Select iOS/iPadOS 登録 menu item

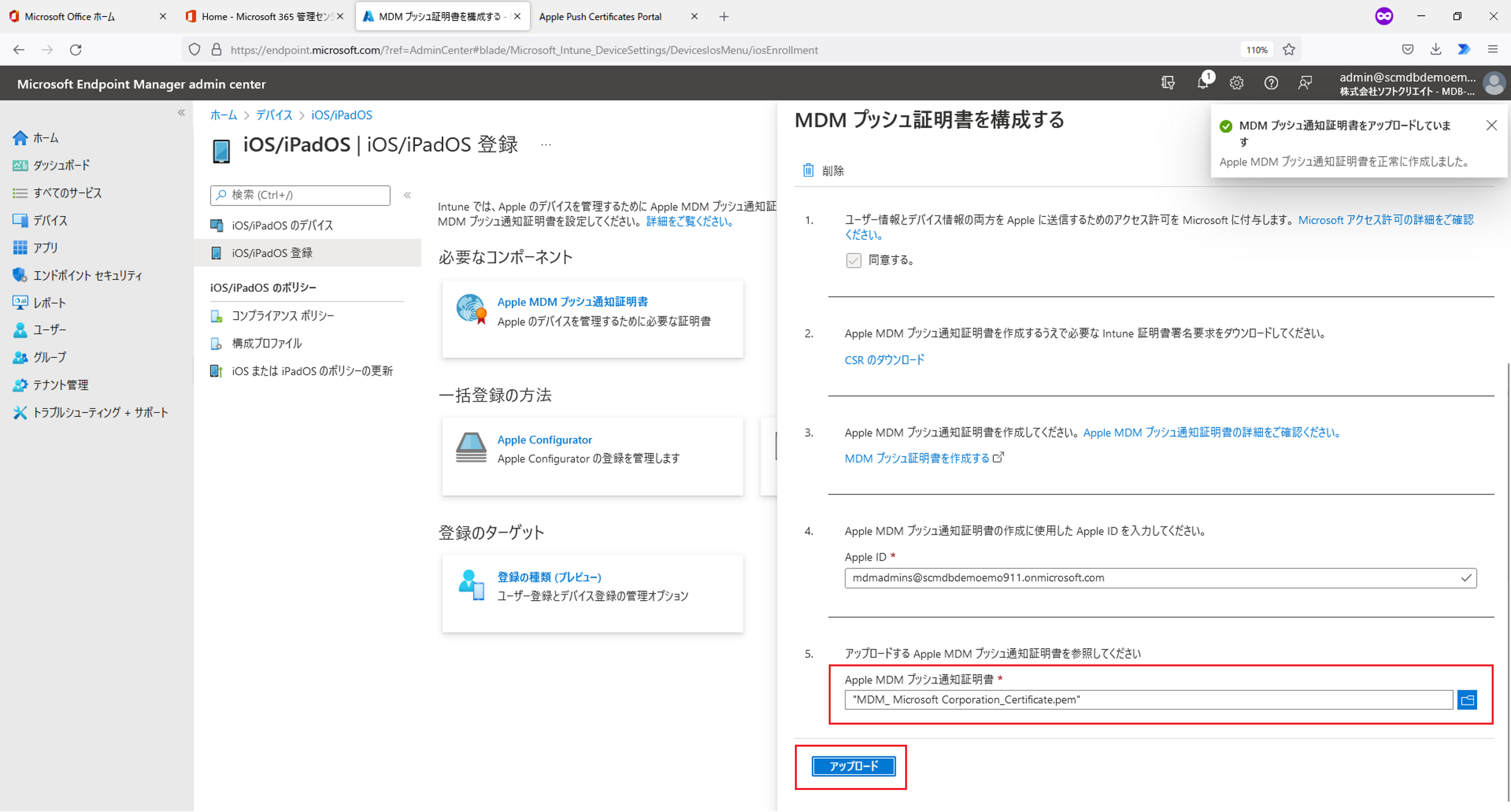[x=307, y=253]
